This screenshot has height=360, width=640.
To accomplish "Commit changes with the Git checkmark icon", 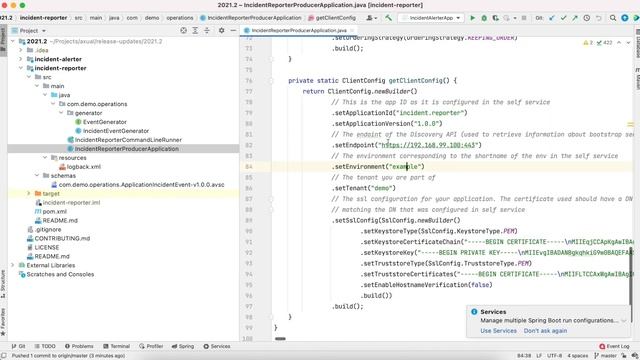I will 563,18.
